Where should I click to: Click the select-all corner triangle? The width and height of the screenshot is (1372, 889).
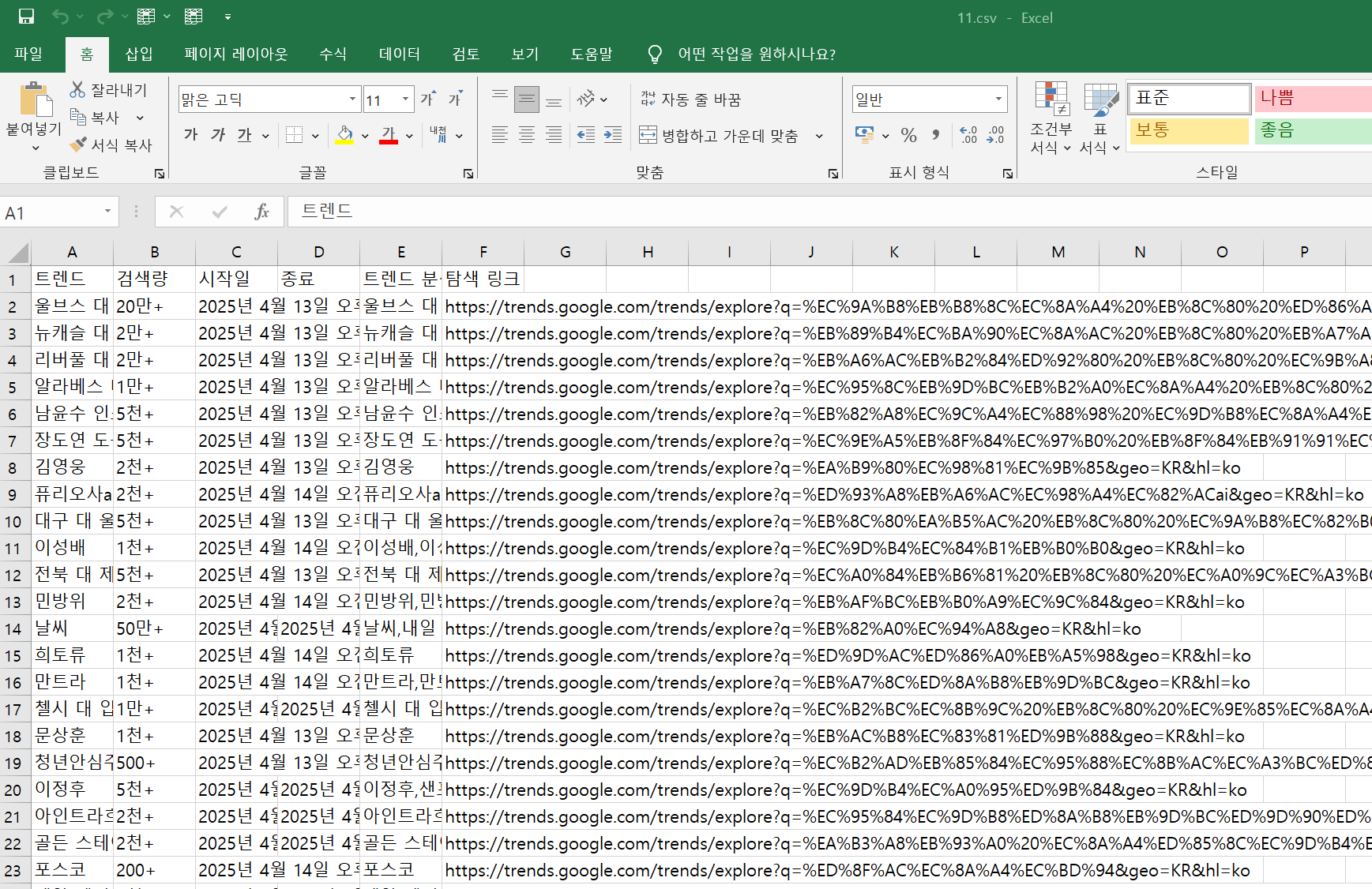(x=19, y=253)
